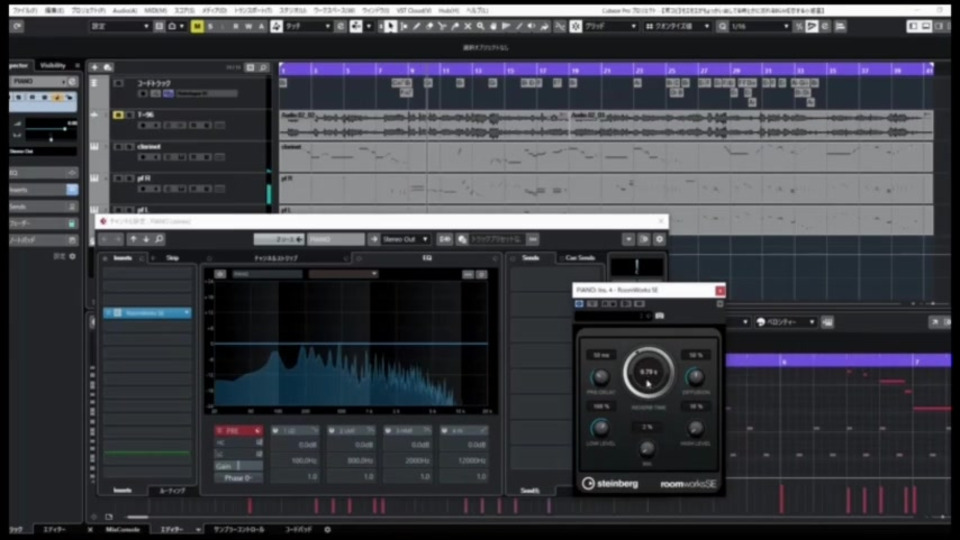Select the Play speaker tool in toolbar
This screenshot has height=540, width=960.
(x=531, y=26)
